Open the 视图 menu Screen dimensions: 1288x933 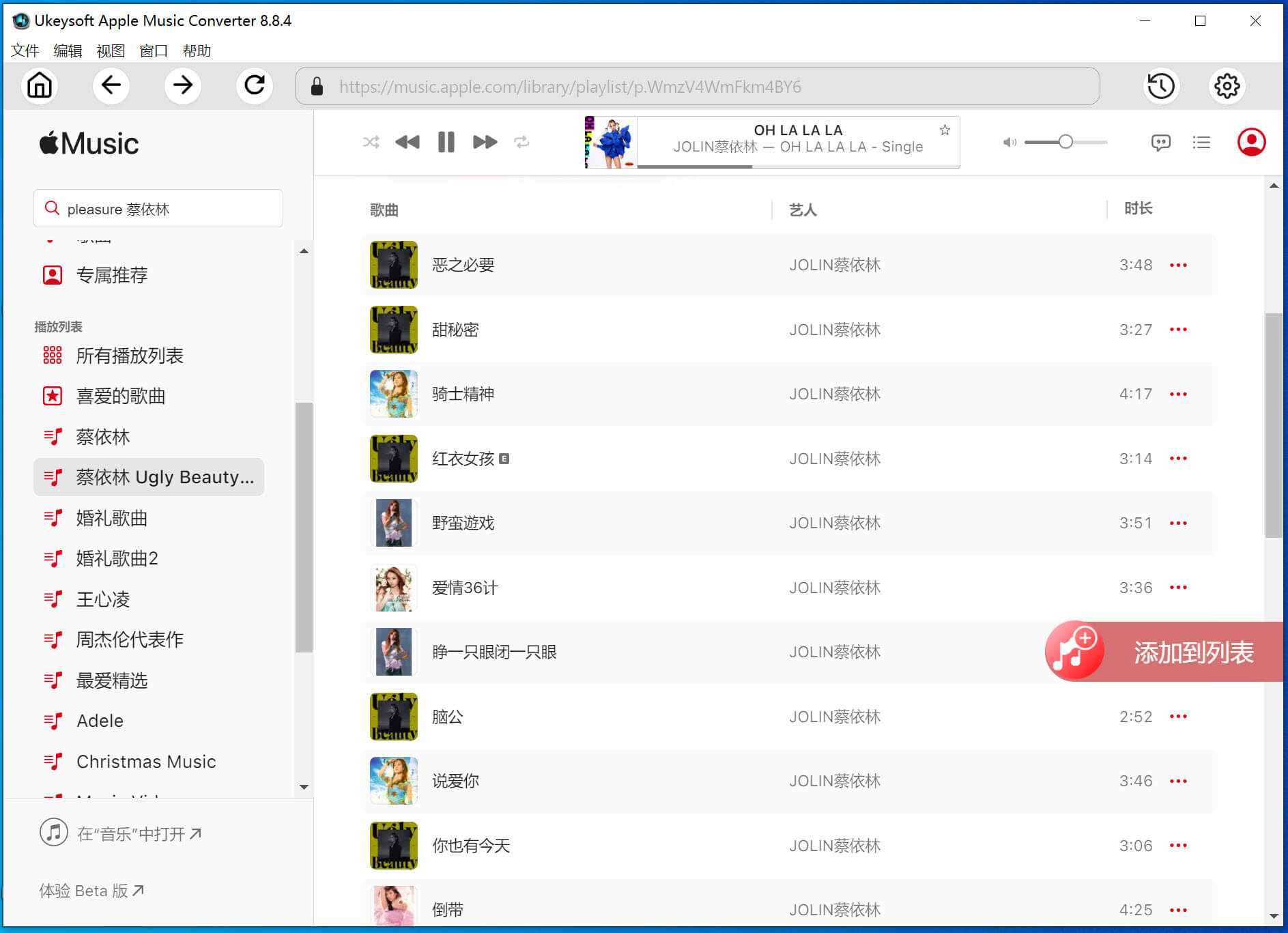[111, 51]
